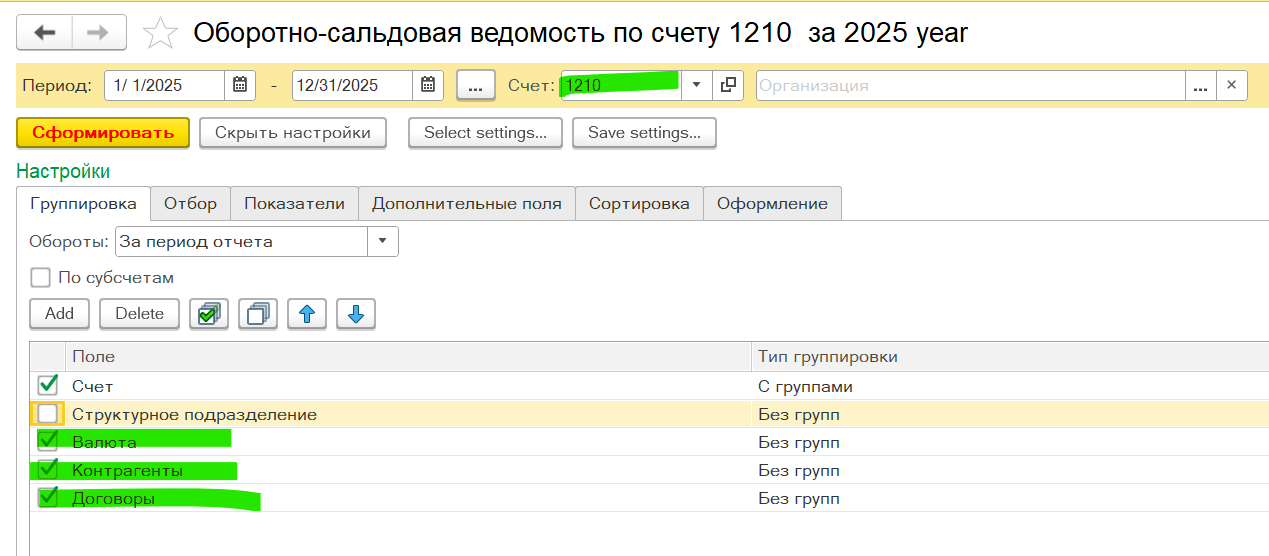Click the Delete button

[139, 314]
